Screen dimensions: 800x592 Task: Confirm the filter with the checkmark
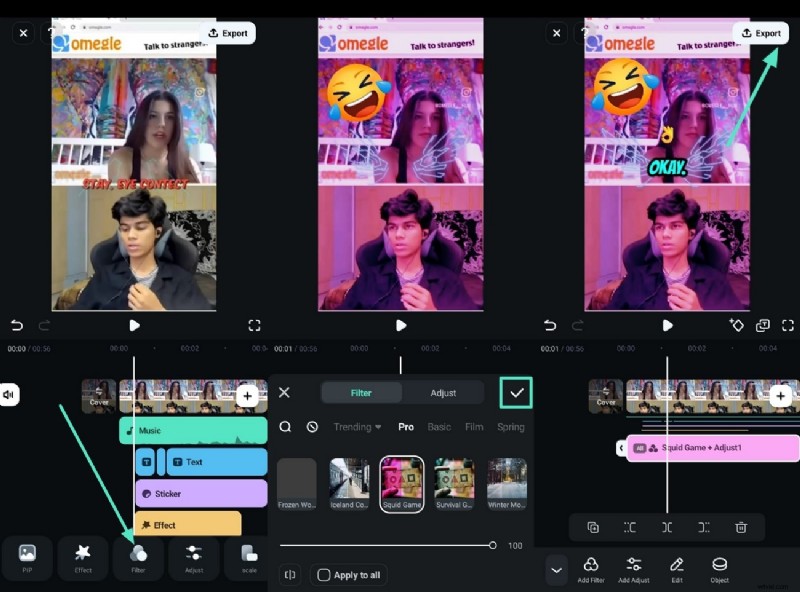[516, 392]
